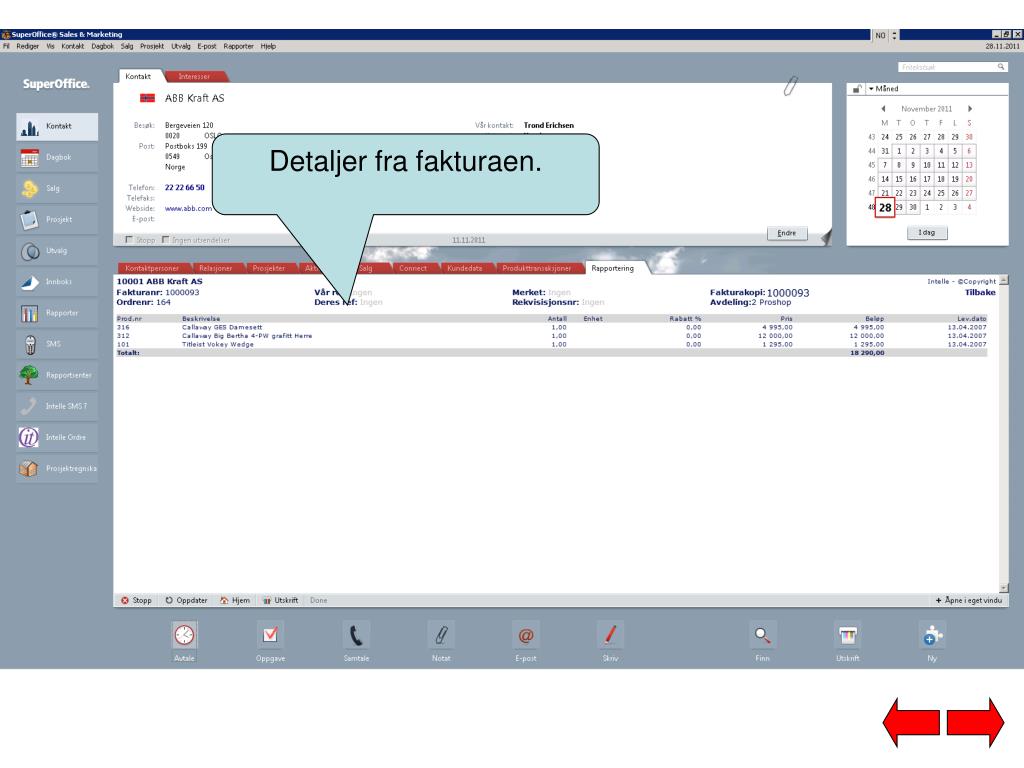Toggle Ingen utsendelser checkbox
Viewport: 1024px width, 768px height.
165,240
